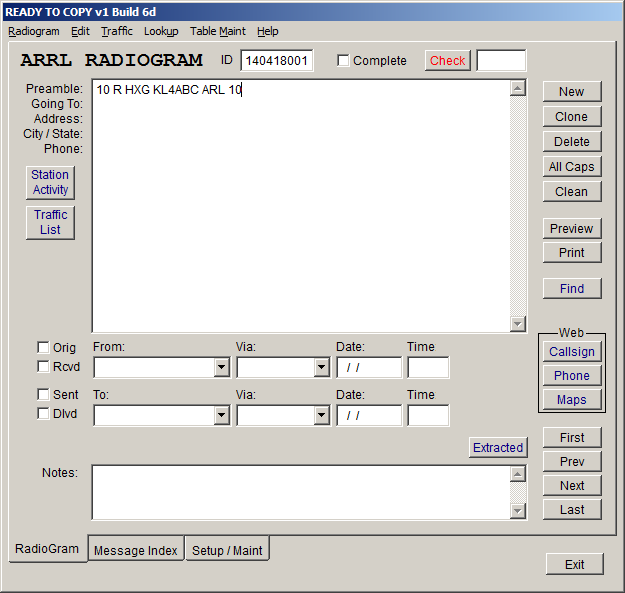
Task: Click the Date field in To row
Action: (x=369, y=416)
